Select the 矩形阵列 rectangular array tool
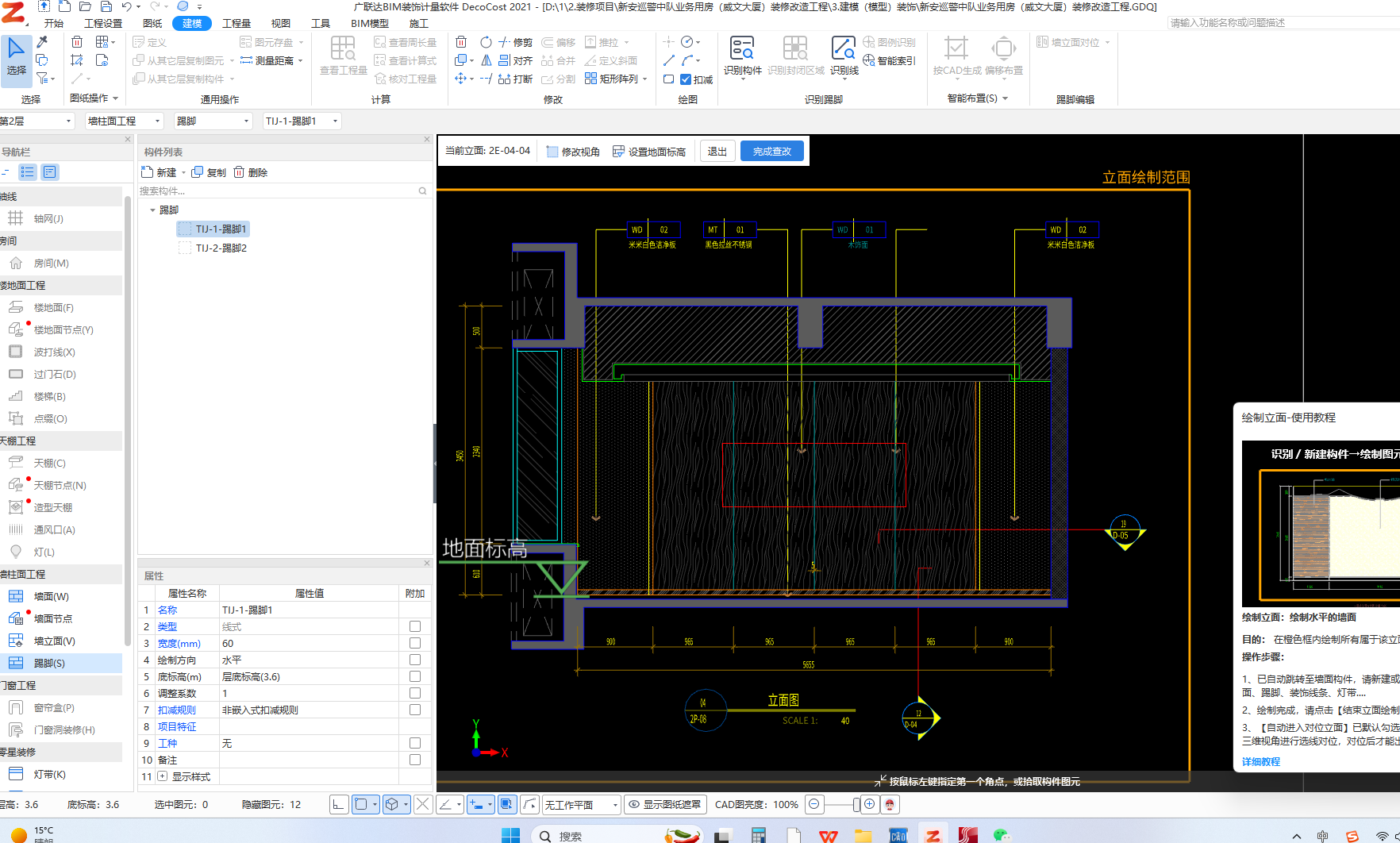This screenshot has width=1400, height=843. pyautogui.click(x=616, y=79)
